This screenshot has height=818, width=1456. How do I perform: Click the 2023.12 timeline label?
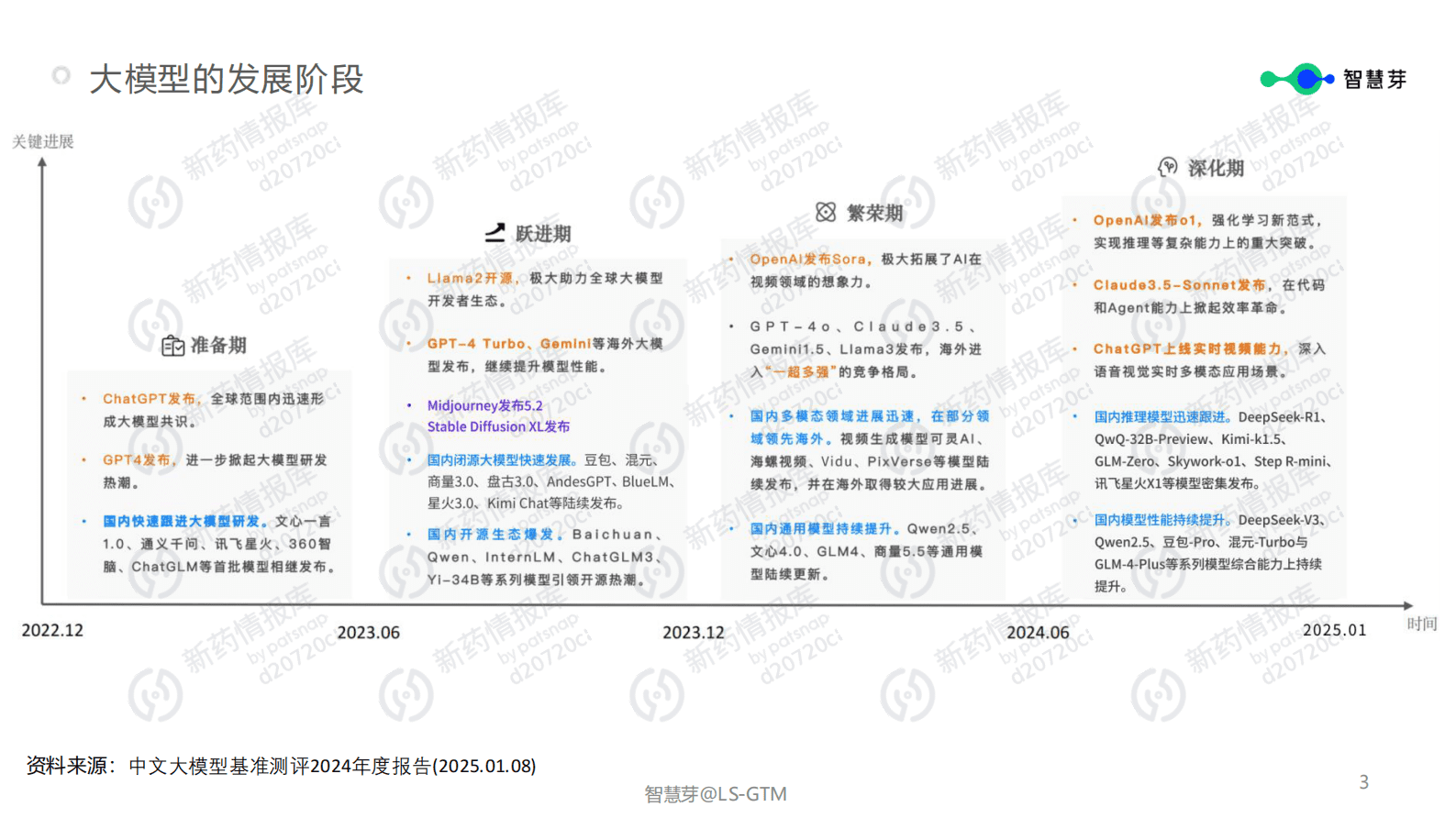pyautogui.click(x=694, y=633)
